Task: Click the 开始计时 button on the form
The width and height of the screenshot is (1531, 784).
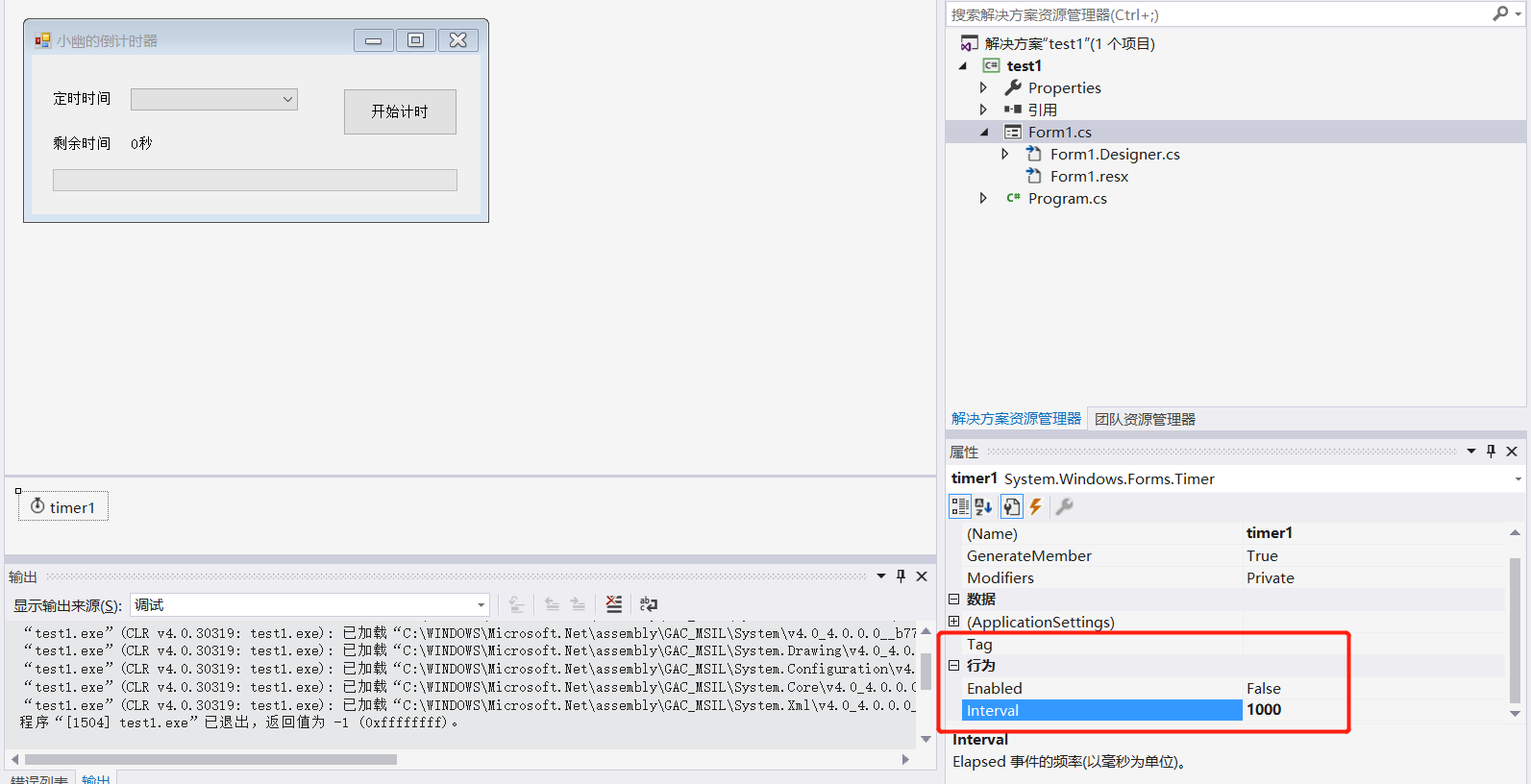Action: [x=400, y=111]
